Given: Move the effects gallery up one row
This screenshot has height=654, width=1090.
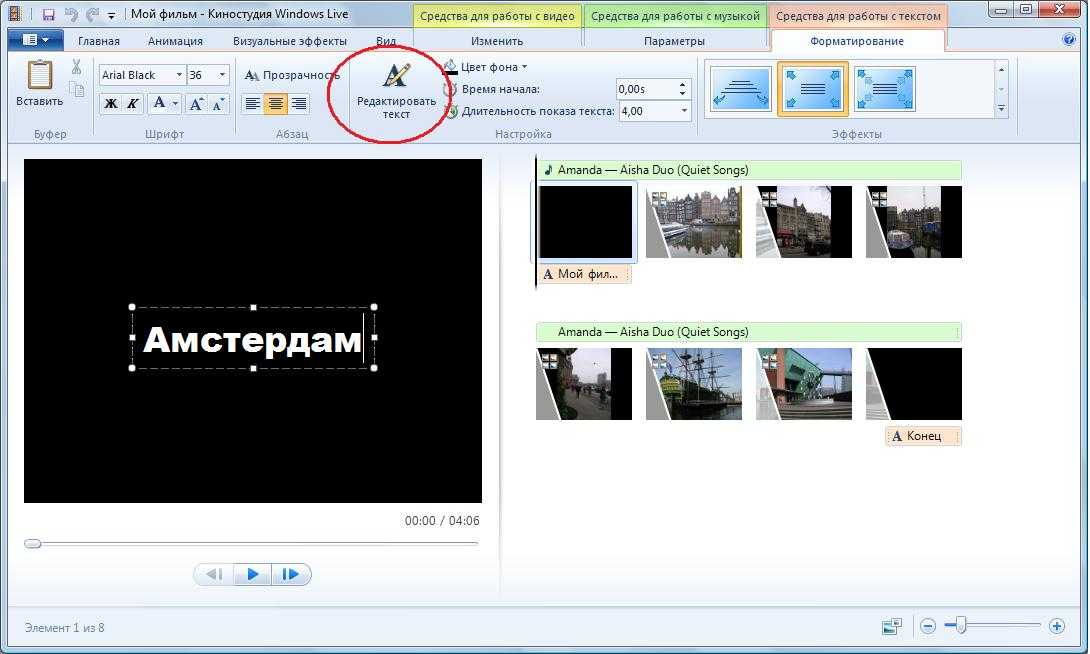Looking at the screenshot, I should 1002,70.
